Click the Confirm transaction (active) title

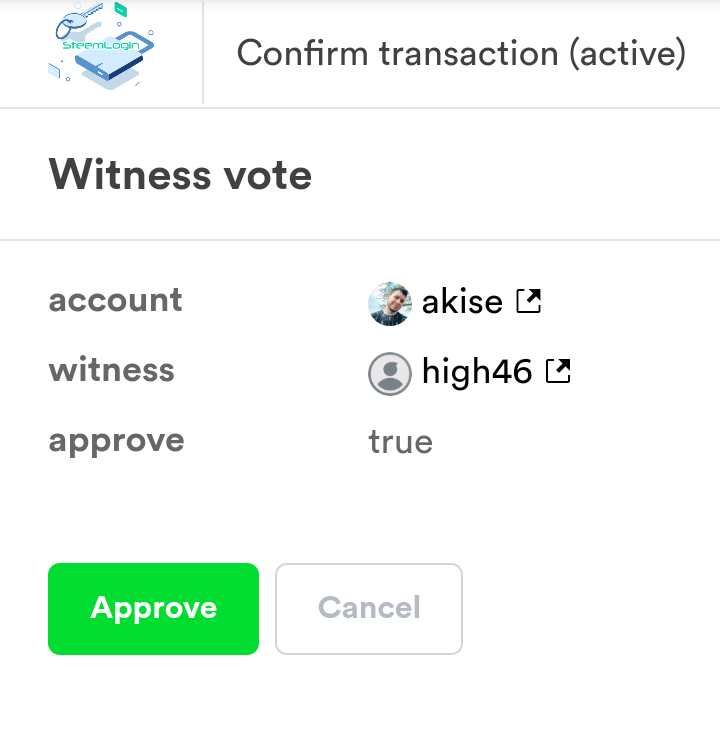(461, 53)
